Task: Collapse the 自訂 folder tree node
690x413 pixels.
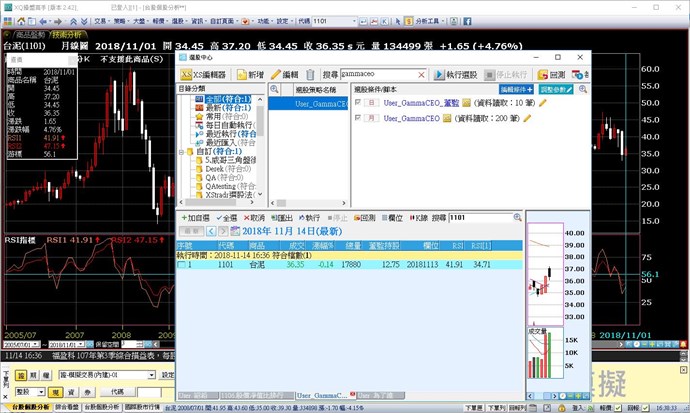Action: [182, 151]
